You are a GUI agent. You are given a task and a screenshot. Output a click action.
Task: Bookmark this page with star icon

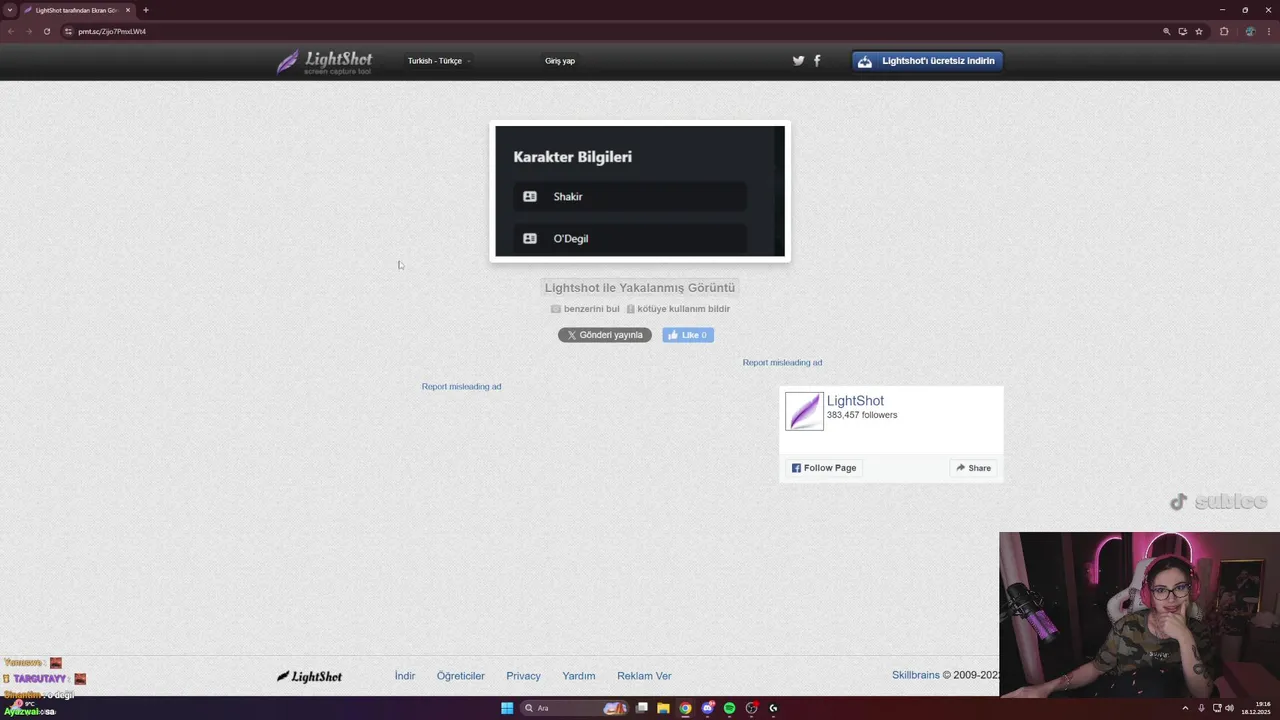click(1199, 31)
